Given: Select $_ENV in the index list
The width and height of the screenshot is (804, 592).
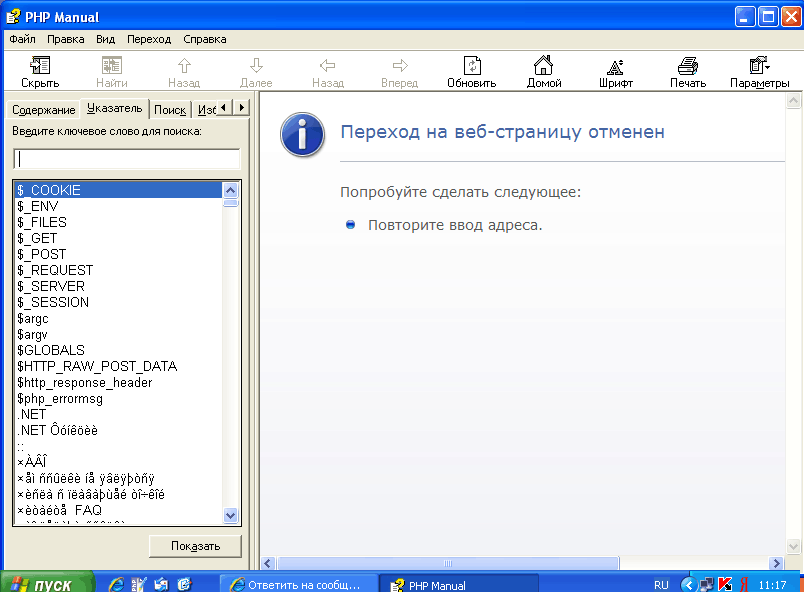Looking at the screenshot, I should tap(118, 206).
